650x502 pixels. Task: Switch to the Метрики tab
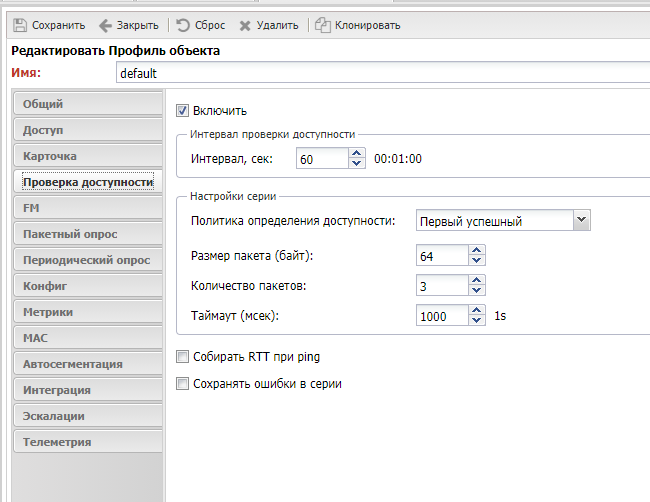coord(88,312)
